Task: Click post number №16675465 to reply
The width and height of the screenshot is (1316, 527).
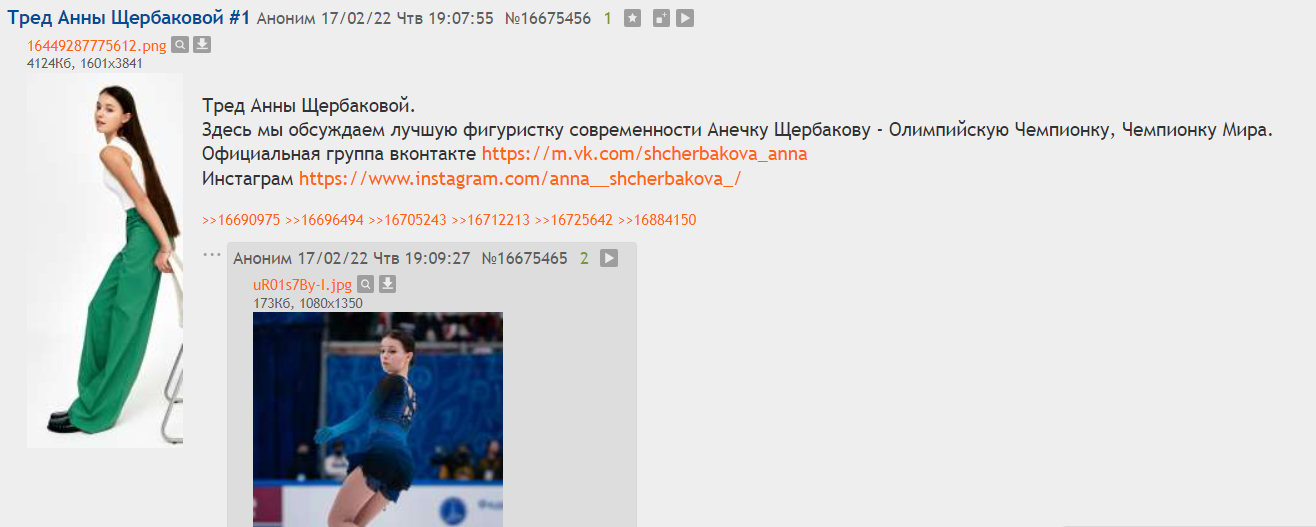Action: coord(525,258)
